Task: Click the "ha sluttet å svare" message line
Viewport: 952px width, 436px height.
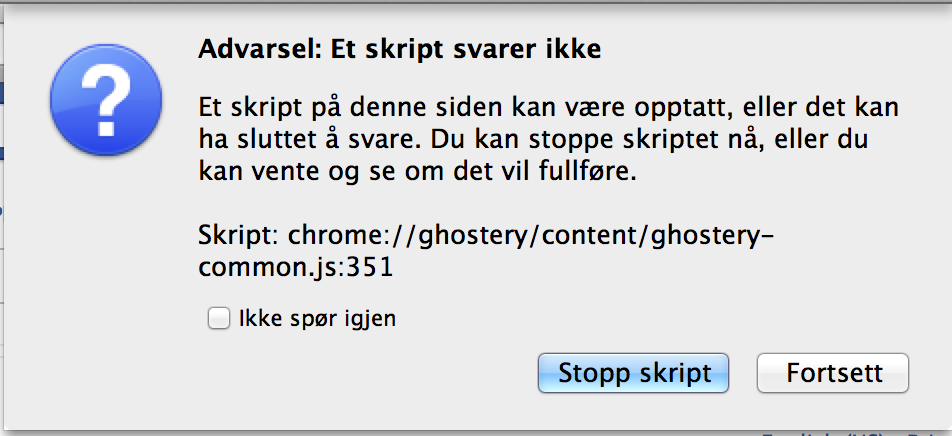Action: pos(533,141)
